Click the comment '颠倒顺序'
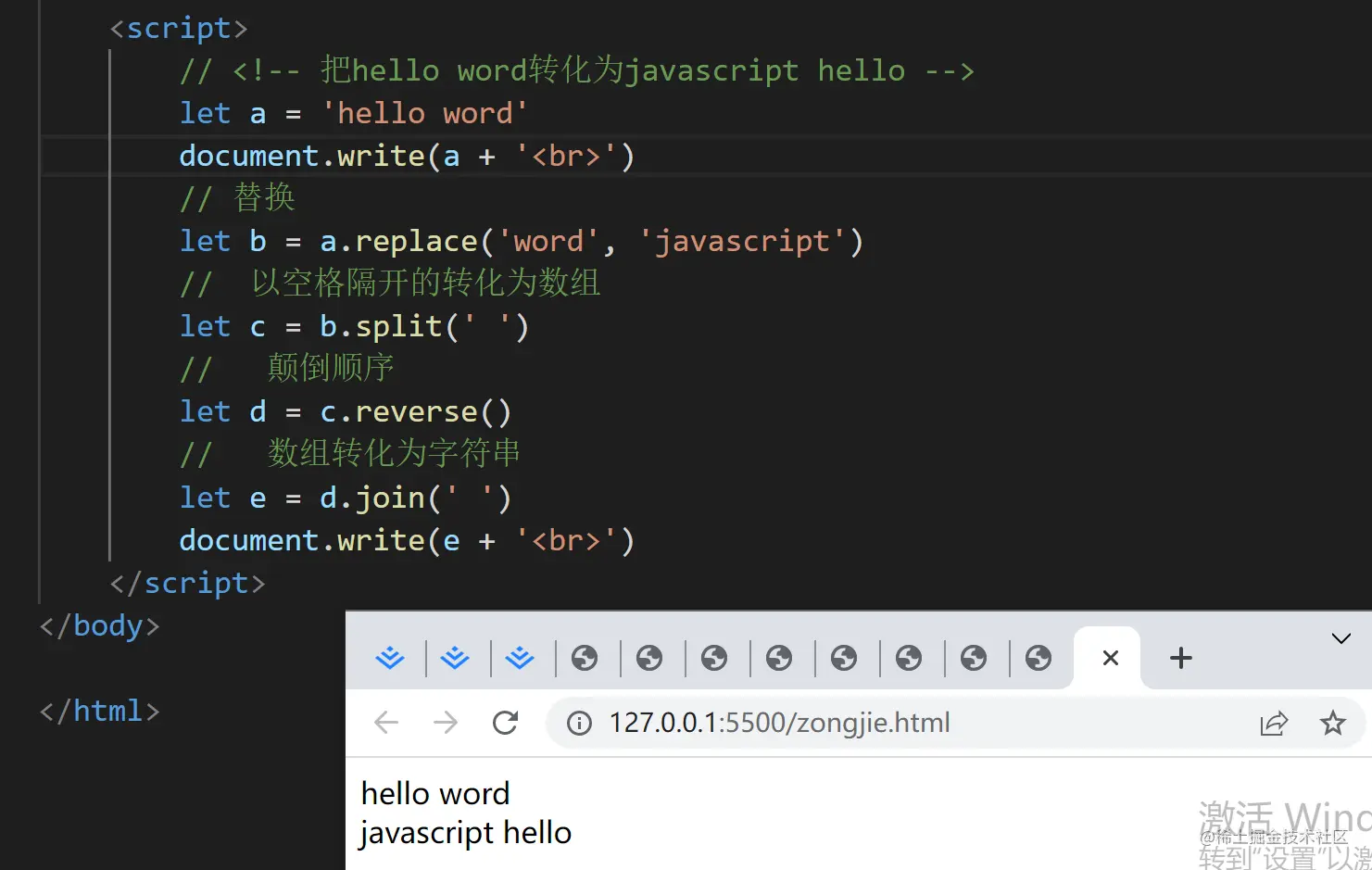This screenshot has height=870, width=1372. (331, 368)
